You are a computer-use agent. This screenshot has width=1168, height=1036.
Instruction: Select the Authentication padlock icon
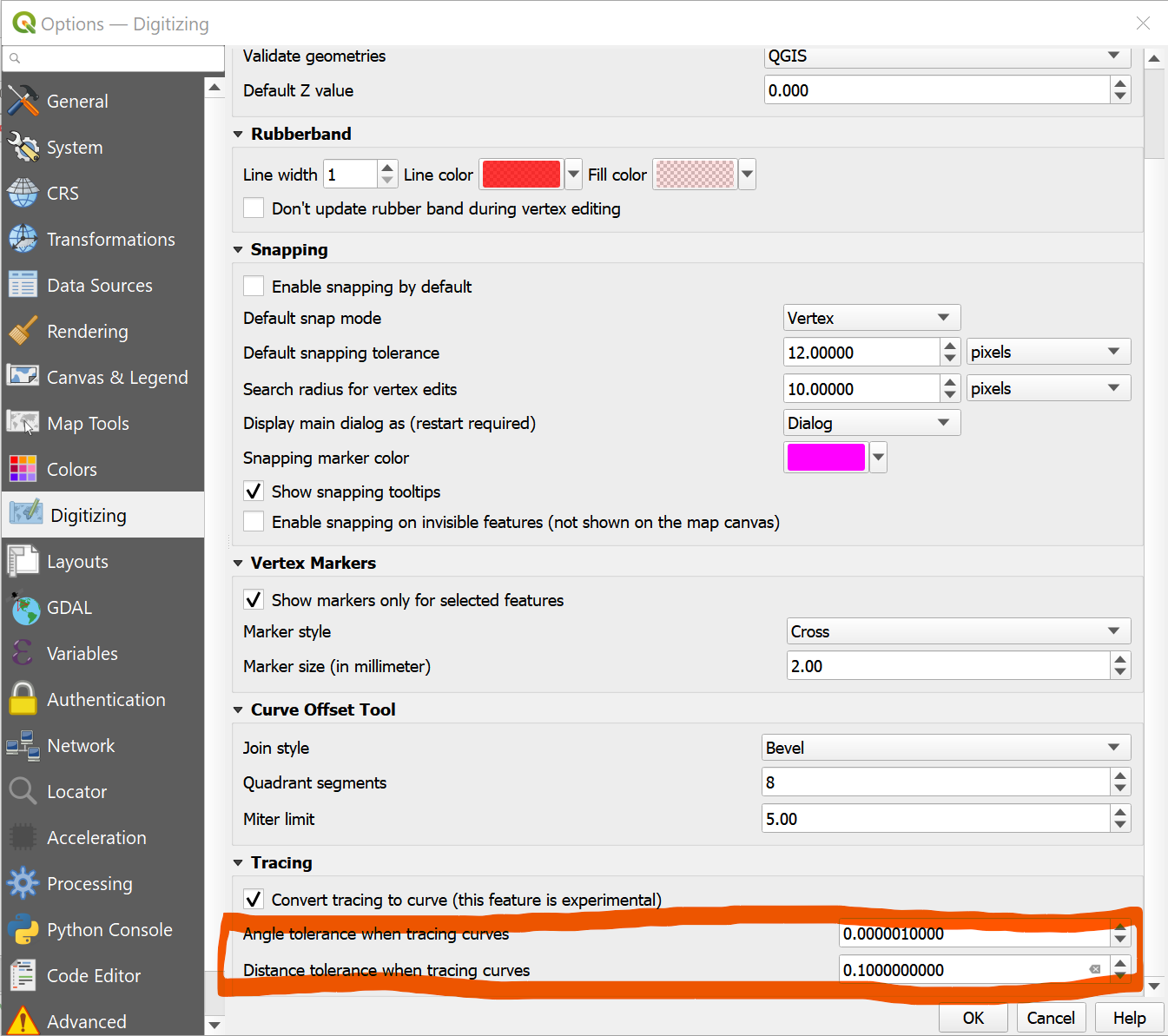(23, 700)
